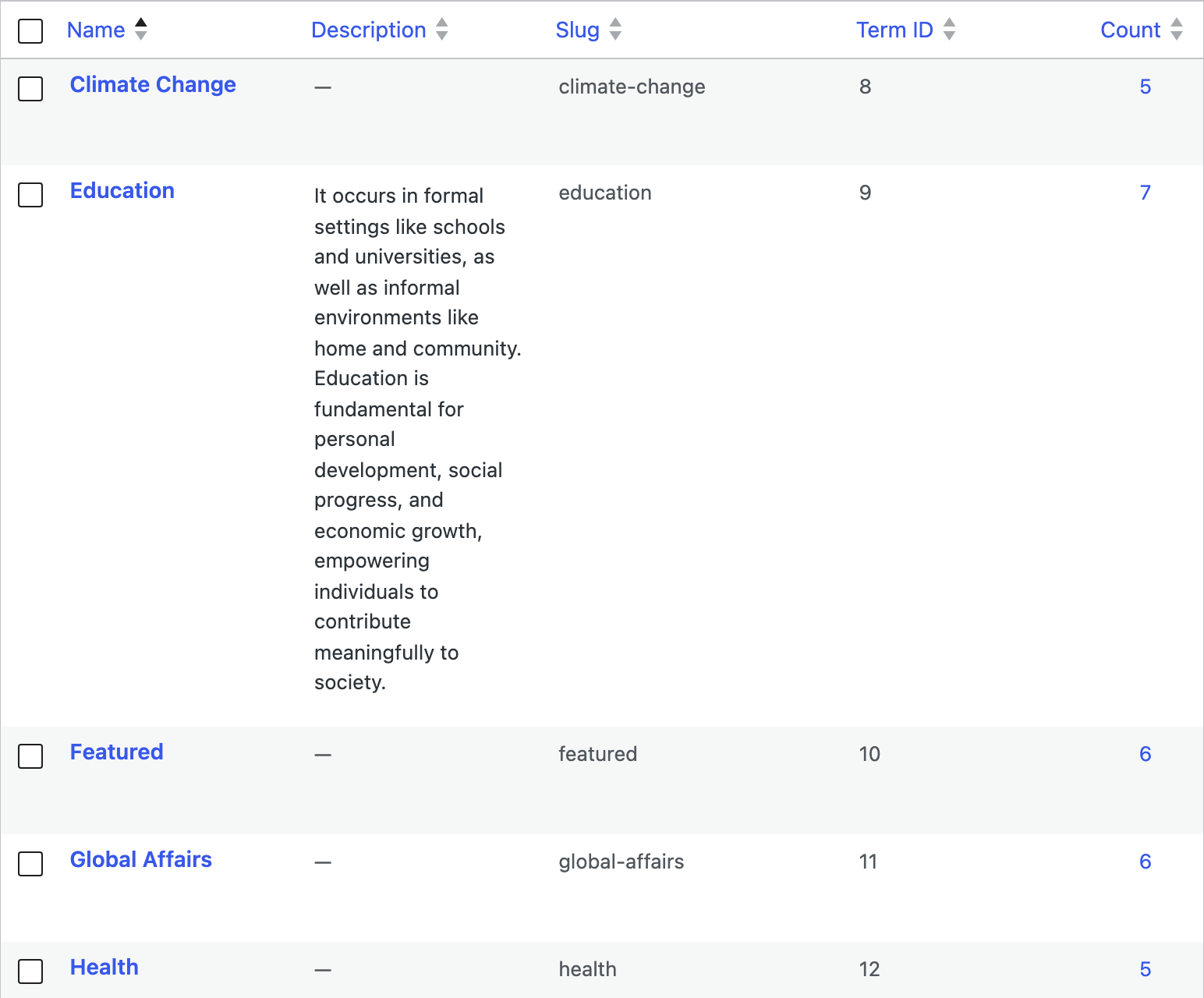This screenshot has height=998, width=1204.
Task: Sort table by Description header
Action: click(369, 30)
